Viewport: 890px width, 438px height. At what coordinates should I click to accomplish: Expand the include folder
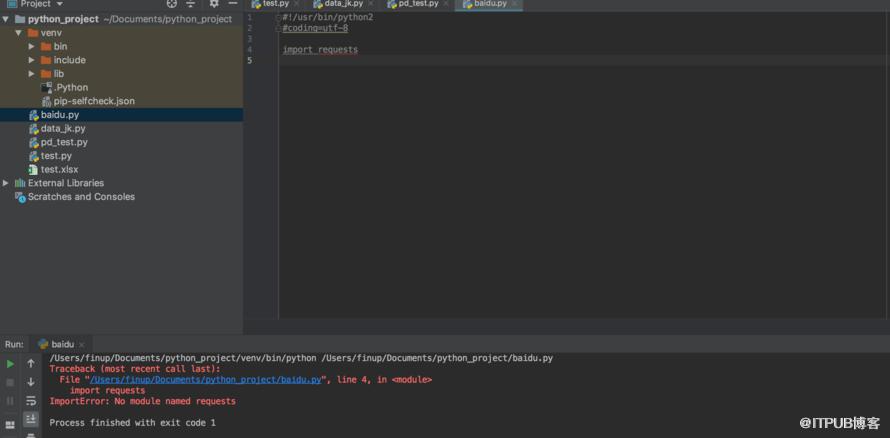click(32, 60)
